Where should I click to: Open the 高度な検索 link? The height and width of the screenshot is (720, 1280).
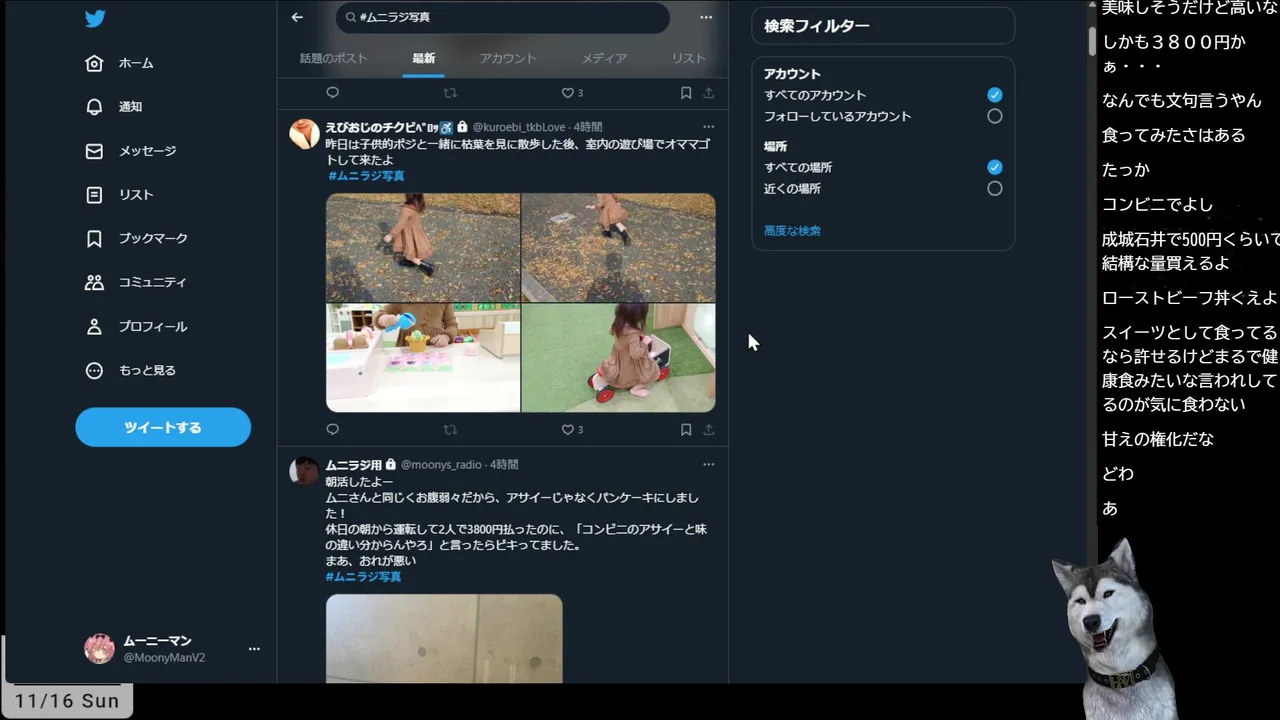pyautogui.click(x=792, y=231)
